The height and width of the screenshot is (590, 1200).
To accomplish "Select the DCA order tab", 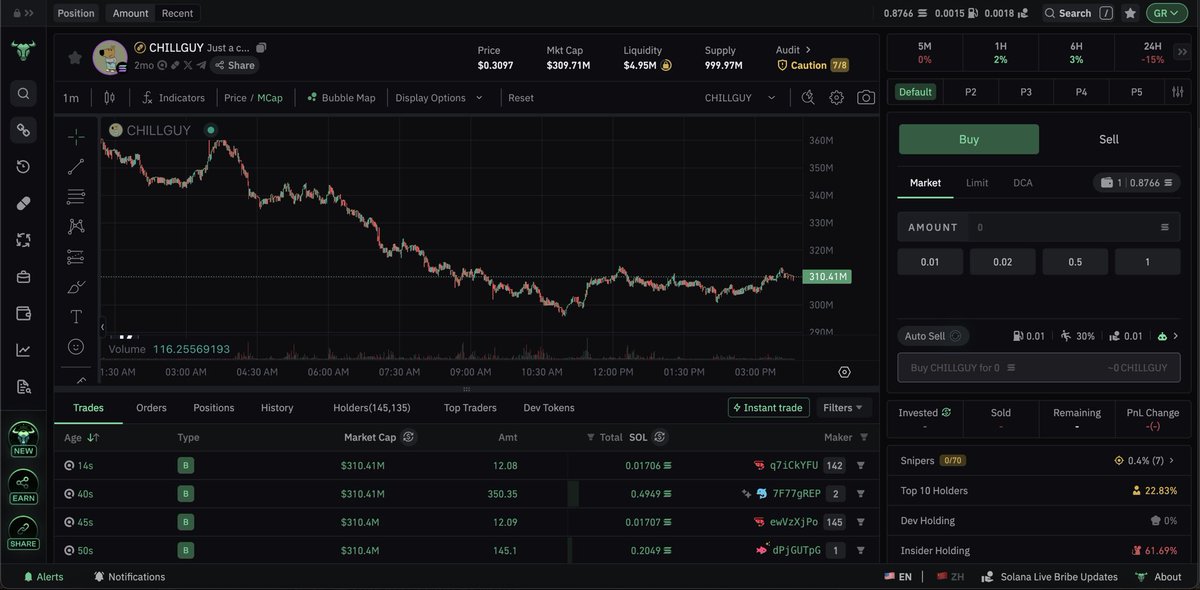I will [x=1023, y=183].
